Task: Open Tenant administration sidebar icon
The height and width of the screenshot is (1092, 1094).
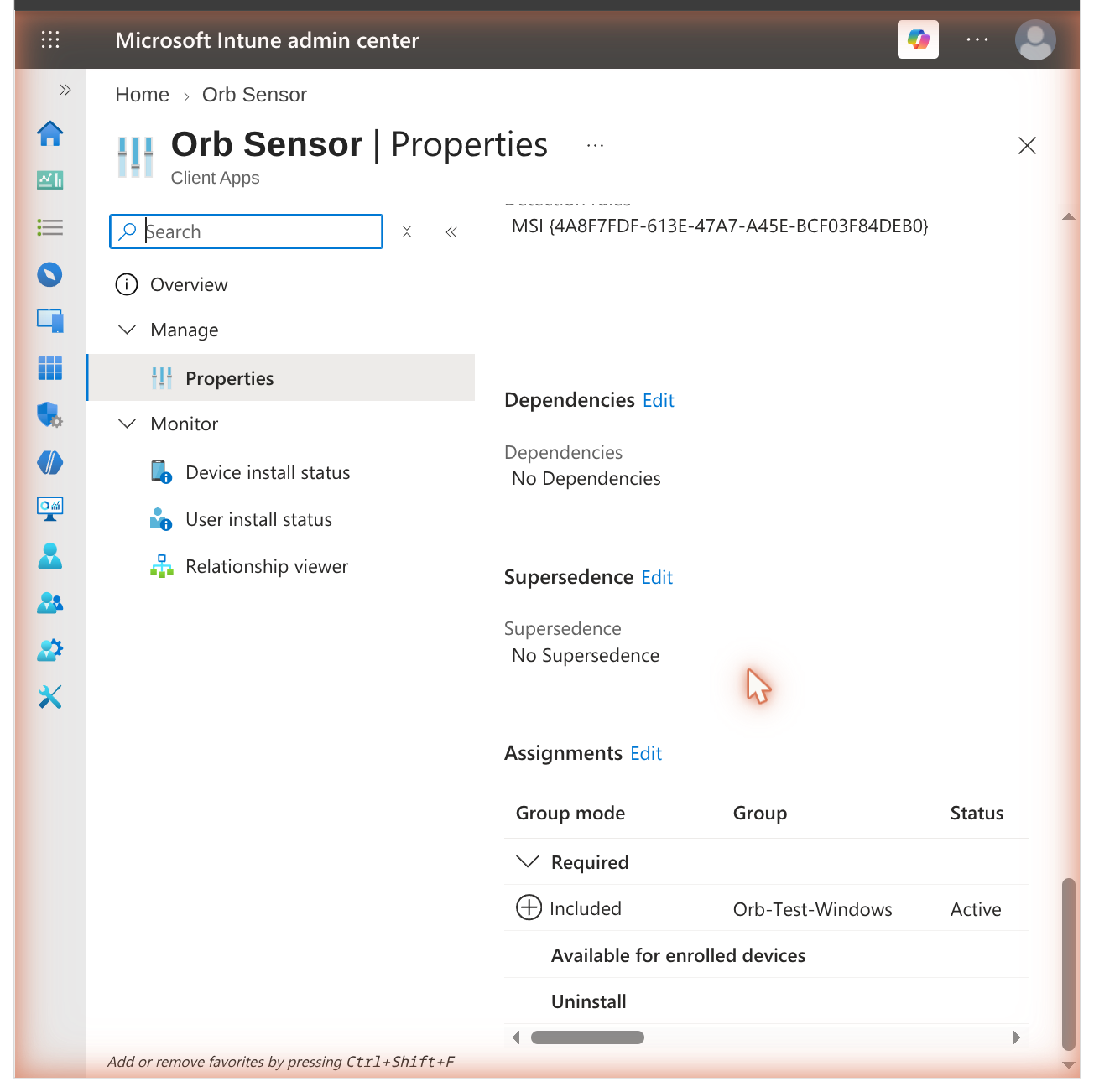Action: tap(50, 650)
